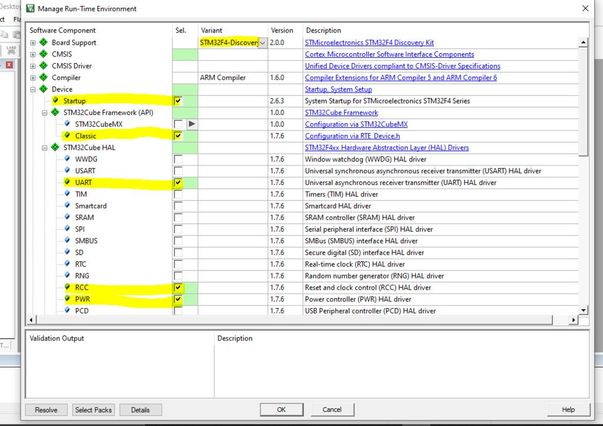Click the TIM component icon

point(67,194)
